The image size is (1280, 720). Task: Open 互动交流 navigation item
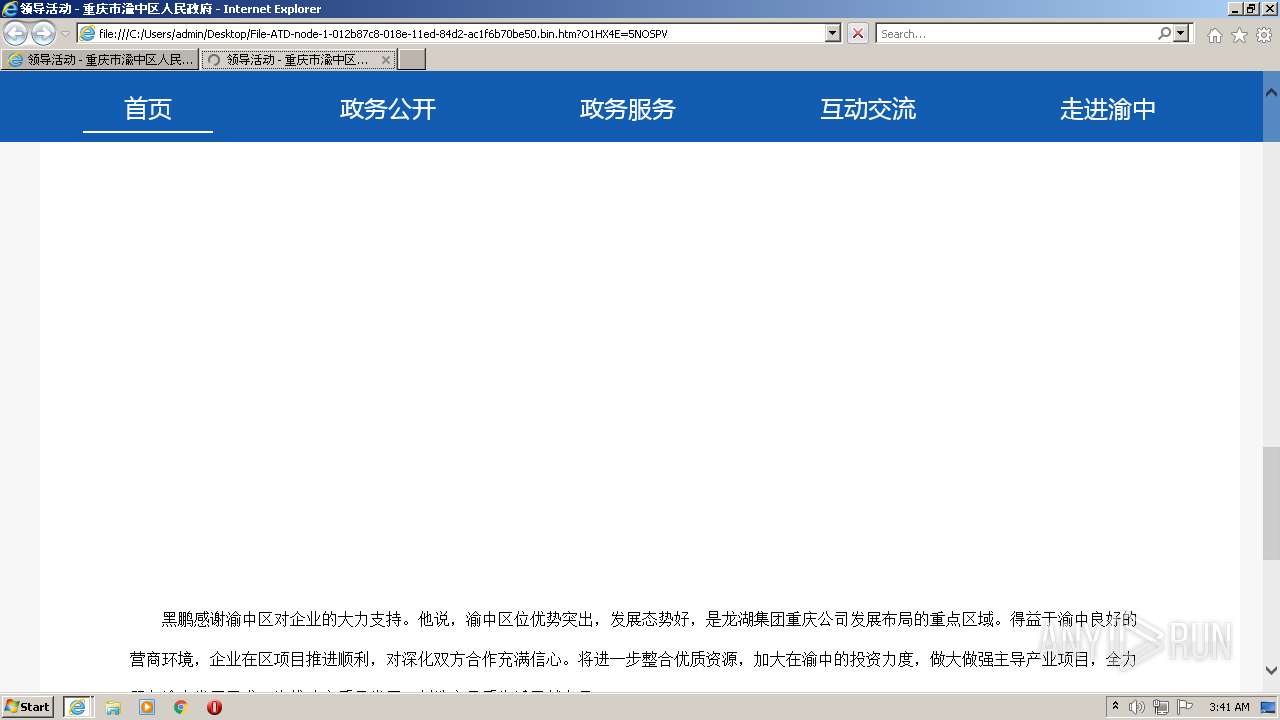point(868,108)
